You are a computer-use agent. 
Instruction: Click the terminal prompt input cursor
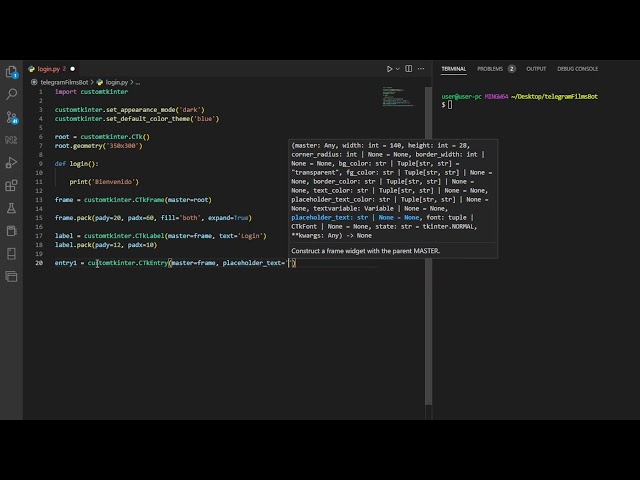pos(450,105)
